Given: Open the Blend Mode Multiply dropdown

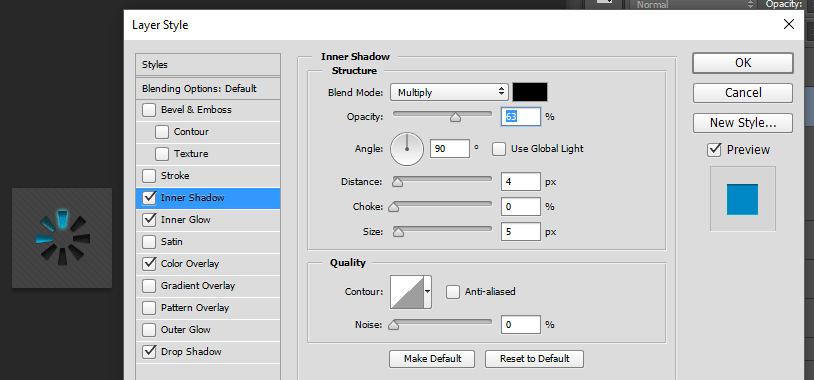Looking at the screenshot, I should click(x=449, y=92).
